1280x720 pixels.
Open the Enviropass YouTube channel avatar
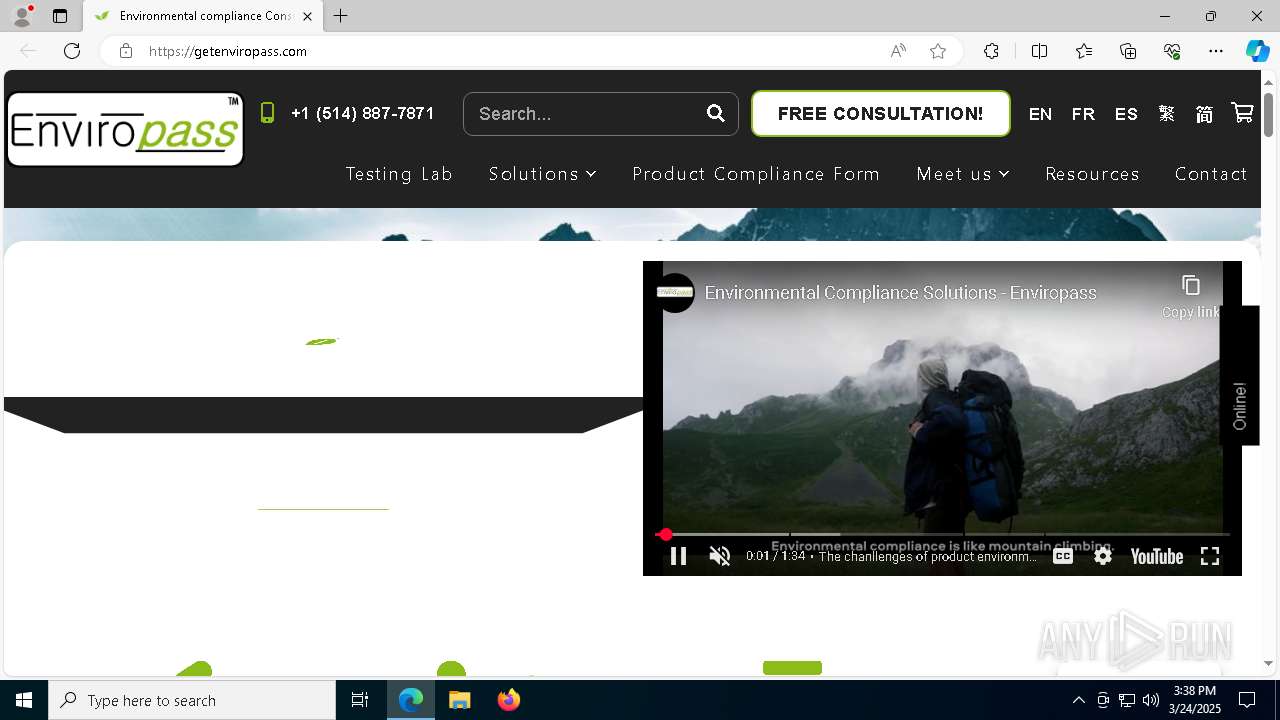(x=675, y=293)
